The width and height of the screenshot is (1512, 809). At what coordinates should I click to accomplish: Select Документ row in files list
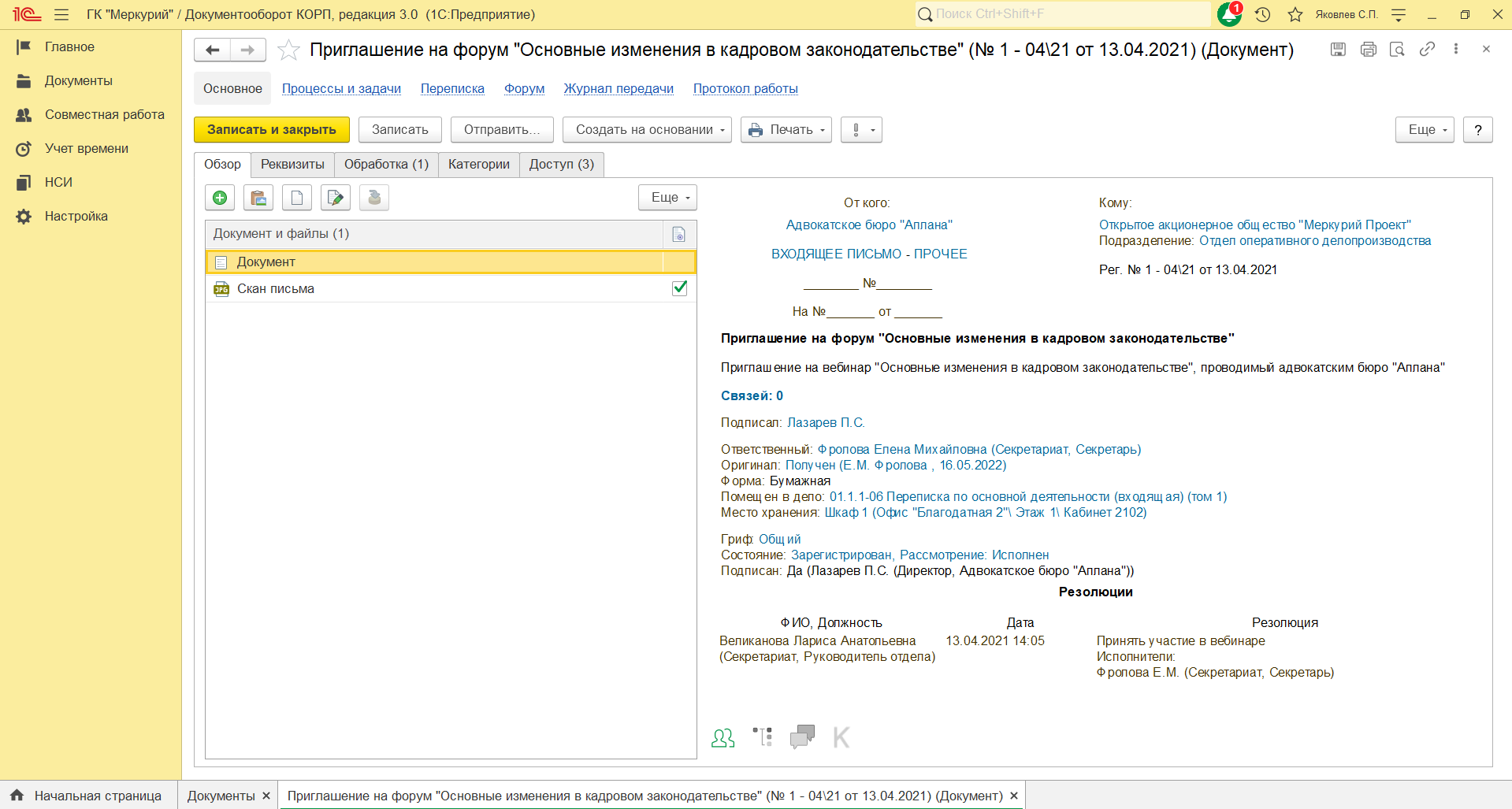coord(451,262)
